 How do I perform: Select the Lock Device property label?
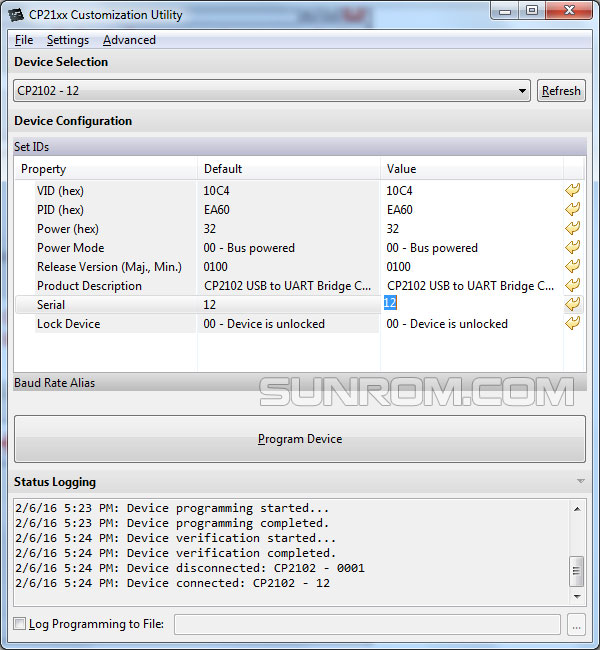(68, 324)
